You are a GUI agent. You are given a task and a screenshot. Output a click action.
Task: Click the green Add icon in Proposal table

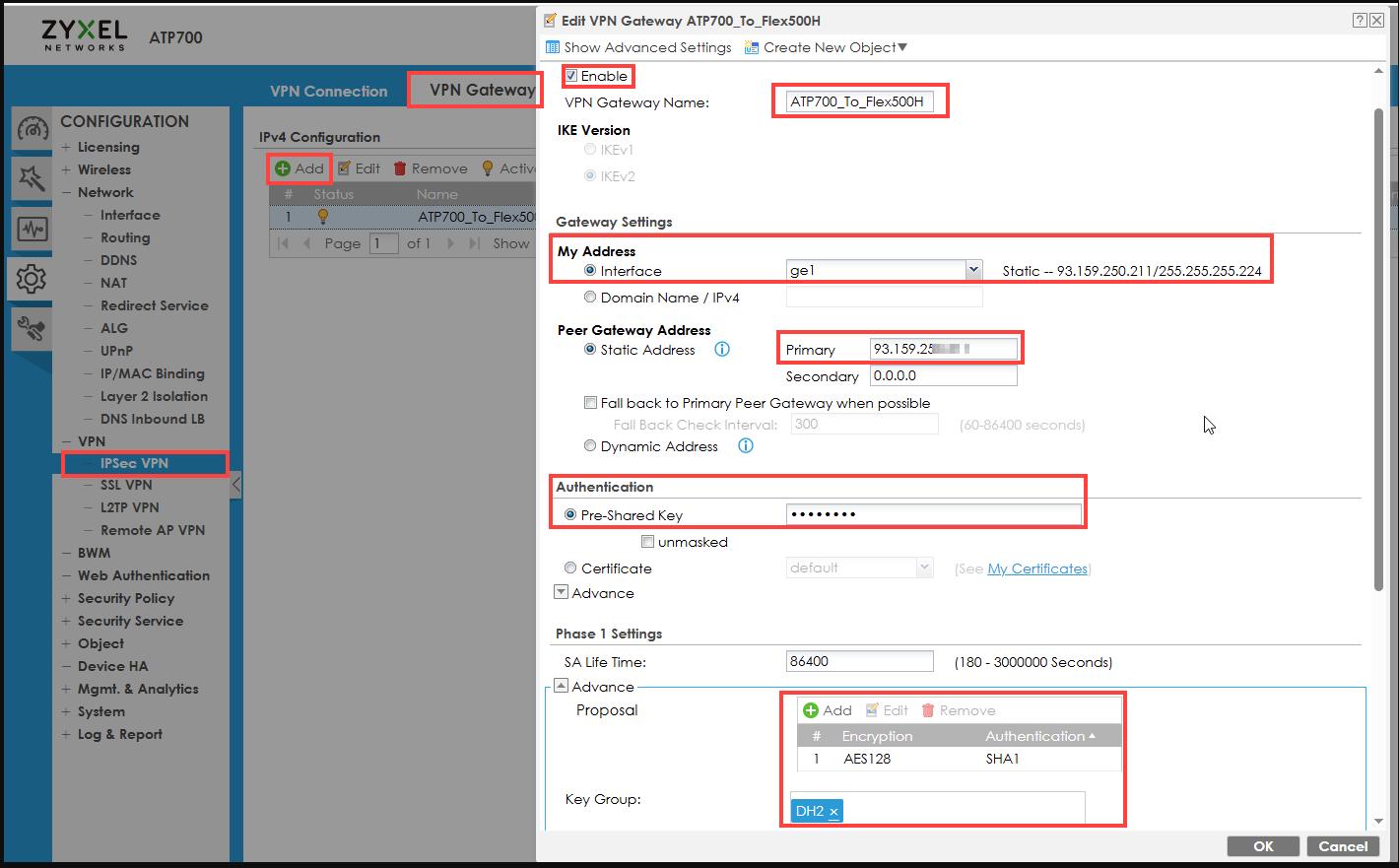[812, 710]
